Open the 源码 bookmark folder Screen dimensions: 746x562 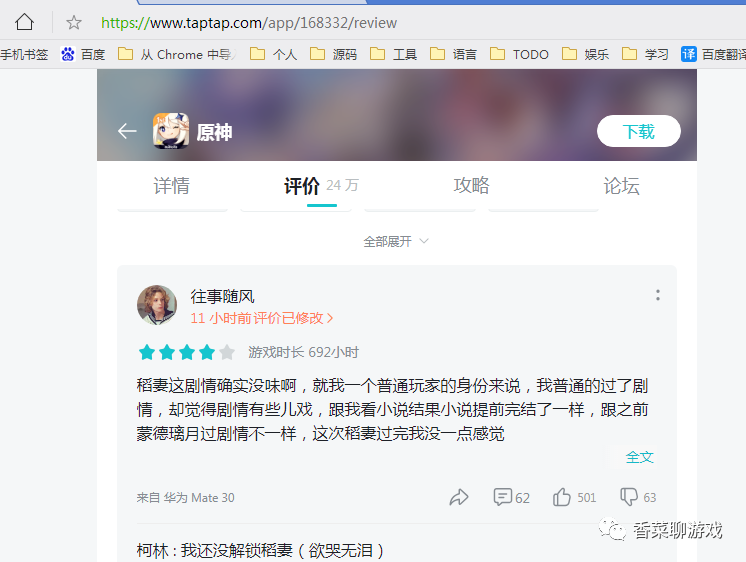pos(334,55)
